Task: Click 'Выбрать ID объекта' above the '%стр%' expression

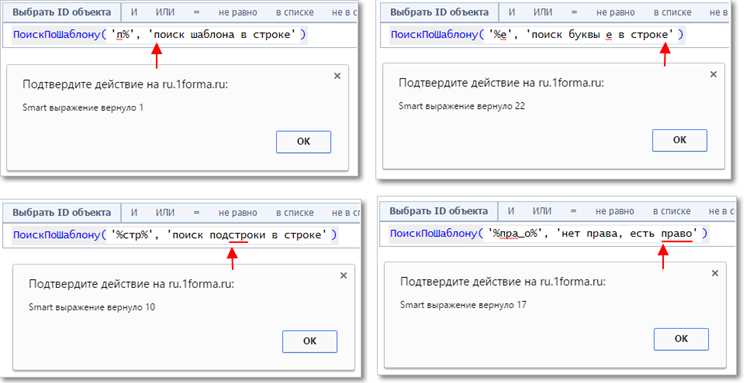Action: (x=62, y=213)
